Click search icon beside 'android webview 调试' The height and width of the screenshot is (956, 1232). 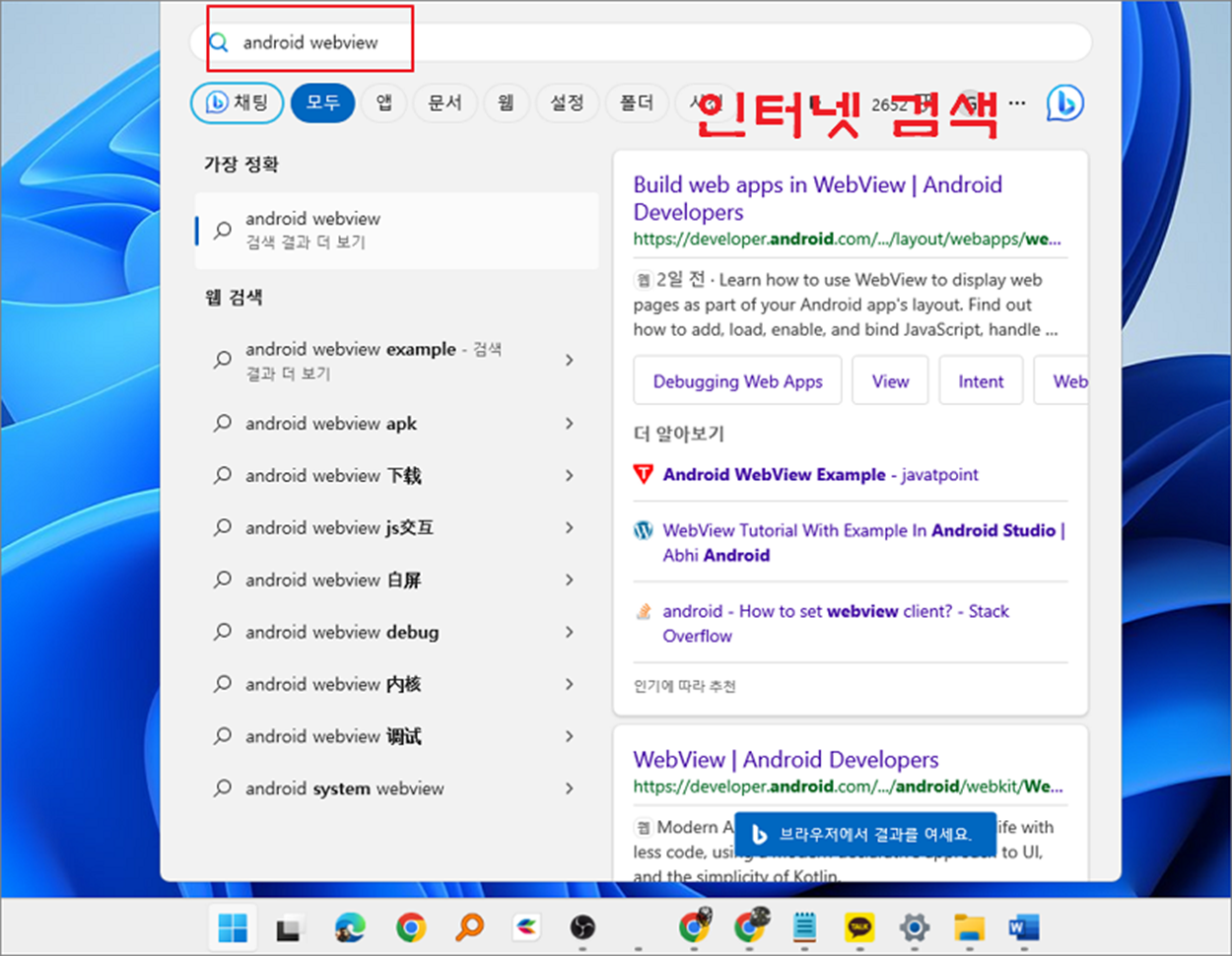click(x=223, y=736)
